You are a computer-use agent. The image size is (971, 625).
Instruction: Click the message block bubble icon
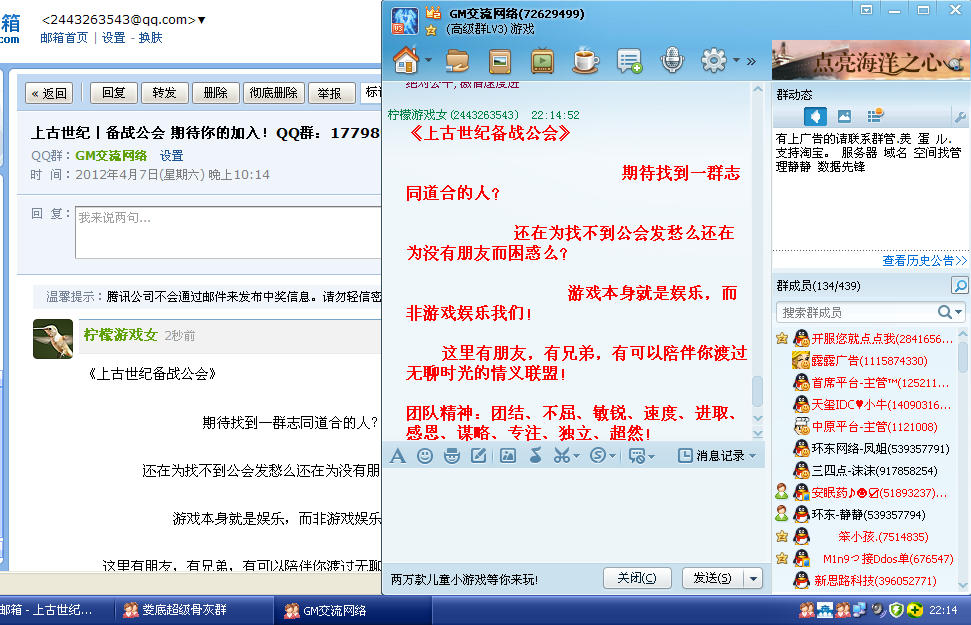point(636,456)
